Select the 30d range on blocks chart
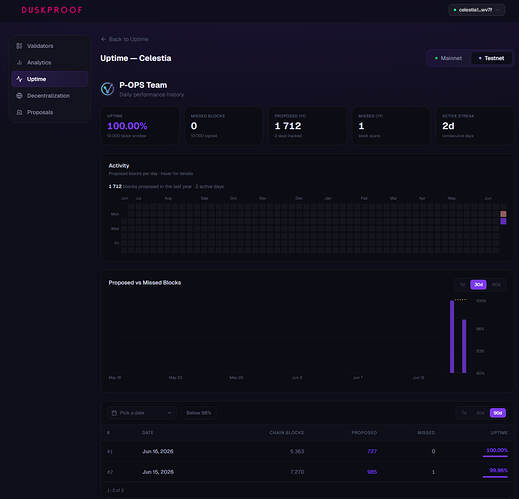Image resolution: width=519 pixels, height=499 pixels. (478, 285)
